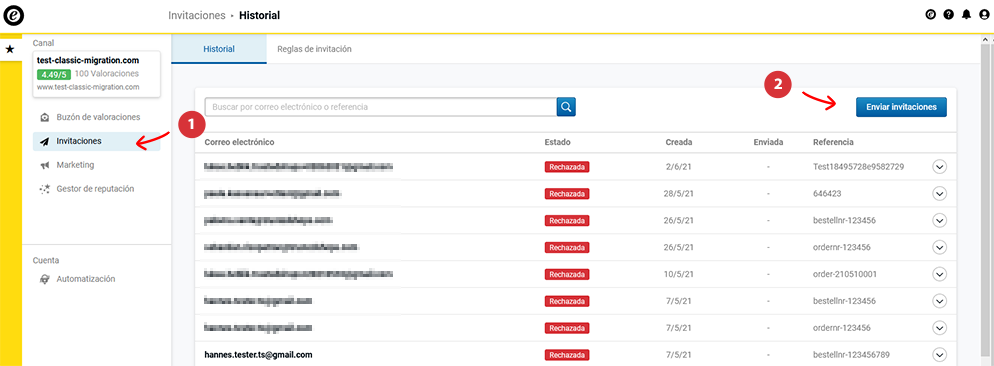Screen dimensions: 994x366
Task: Click Invitaciones in the breadcrumb
Action: coord(197,15)
